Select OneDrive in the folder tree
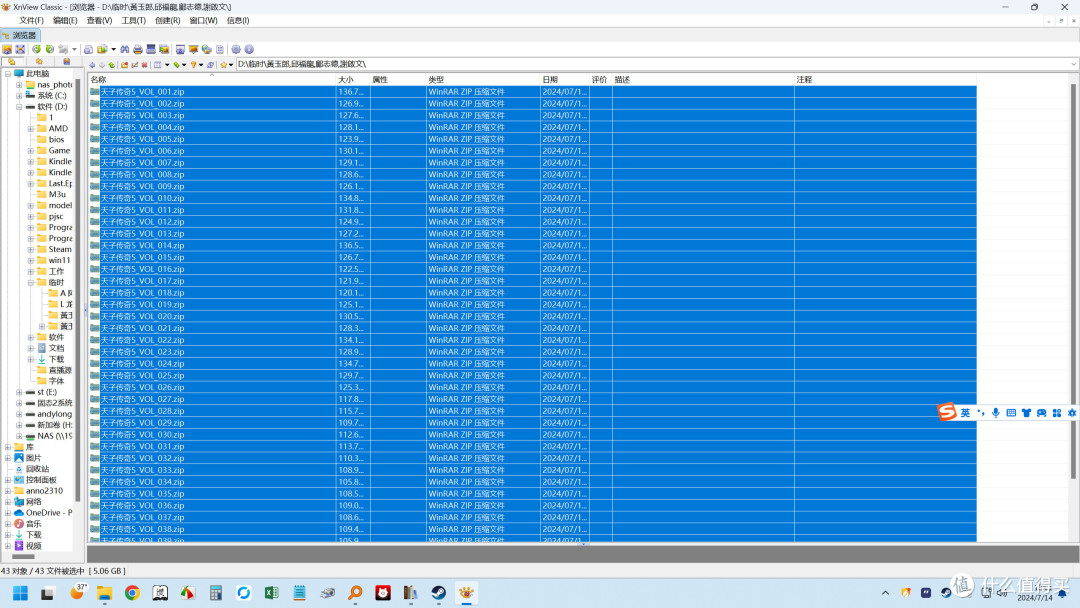This screenshot has height=608, width=1080. pyautogui.click(x=48, y=513)
